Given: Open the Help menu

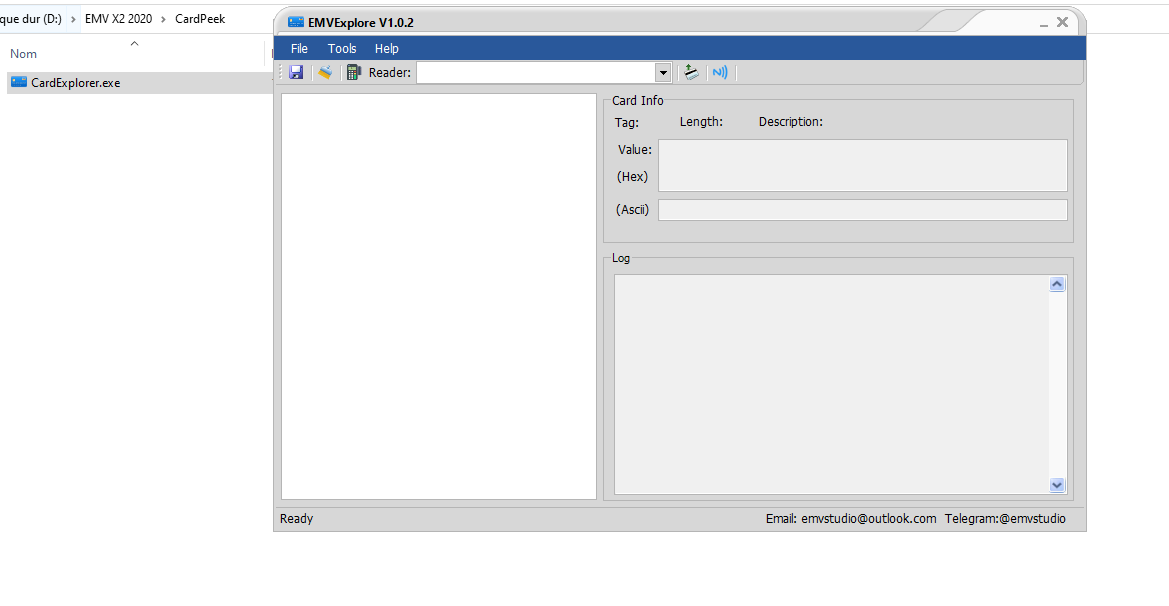Looking at the screenshot, I should tap(386, 48).
